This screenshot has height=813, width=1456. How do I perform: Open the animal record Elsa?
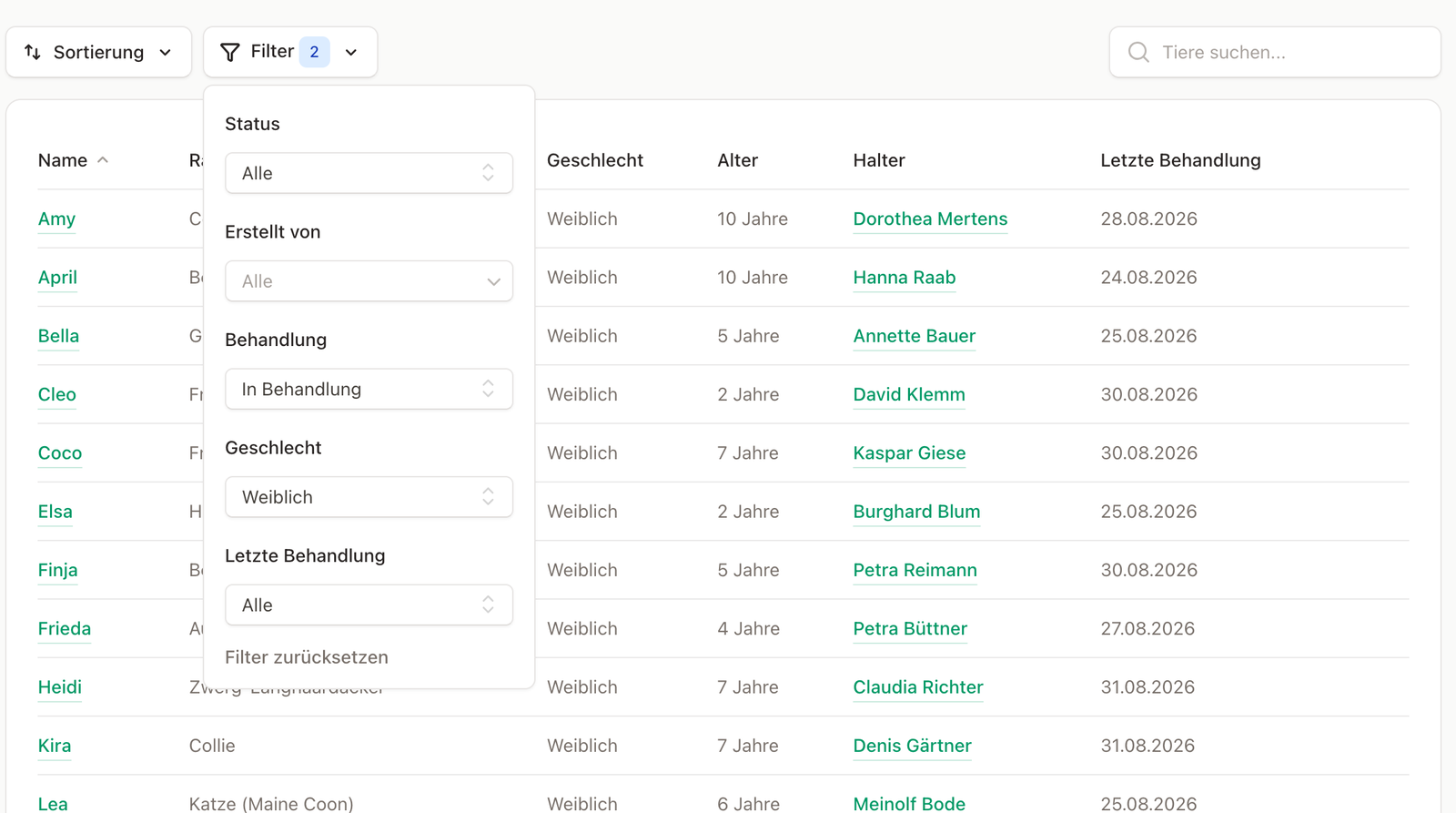click(56, 512)
